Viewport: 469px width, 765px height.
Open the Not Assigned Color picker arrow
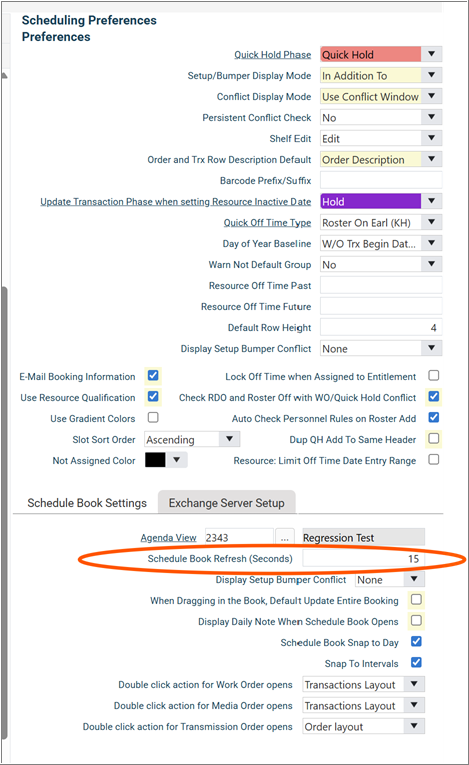177,460
